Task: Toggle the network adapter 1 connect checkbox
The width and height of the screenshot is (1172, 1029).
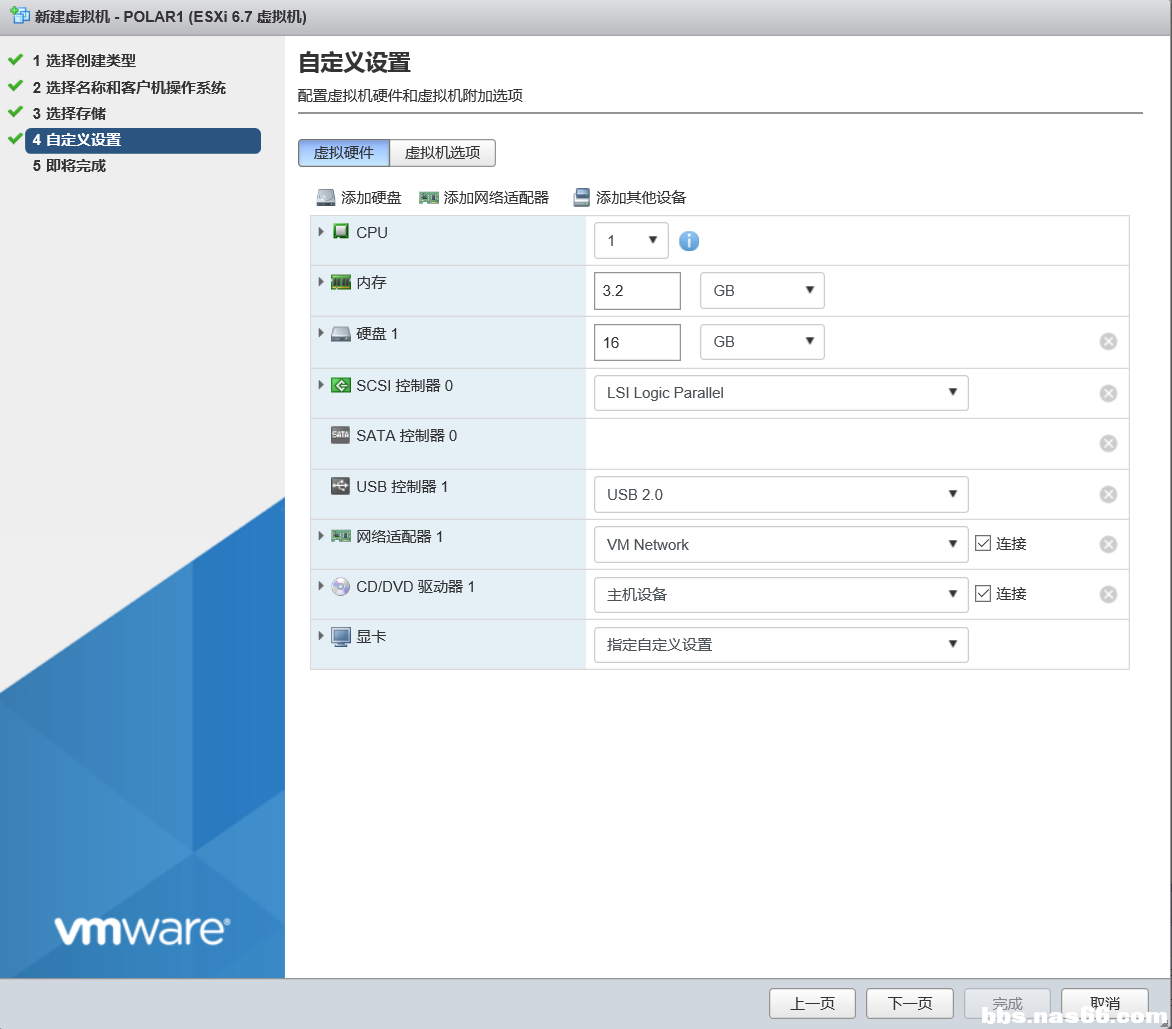Action: (x=983, y=544)
